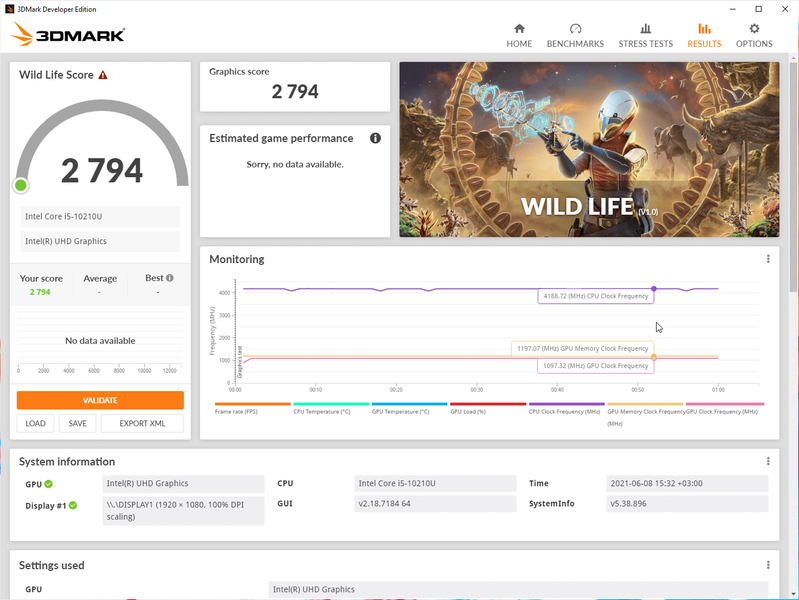Click the Best score info icon
The height and width of the screenshot is (600, 799).
tap(170, 278)
